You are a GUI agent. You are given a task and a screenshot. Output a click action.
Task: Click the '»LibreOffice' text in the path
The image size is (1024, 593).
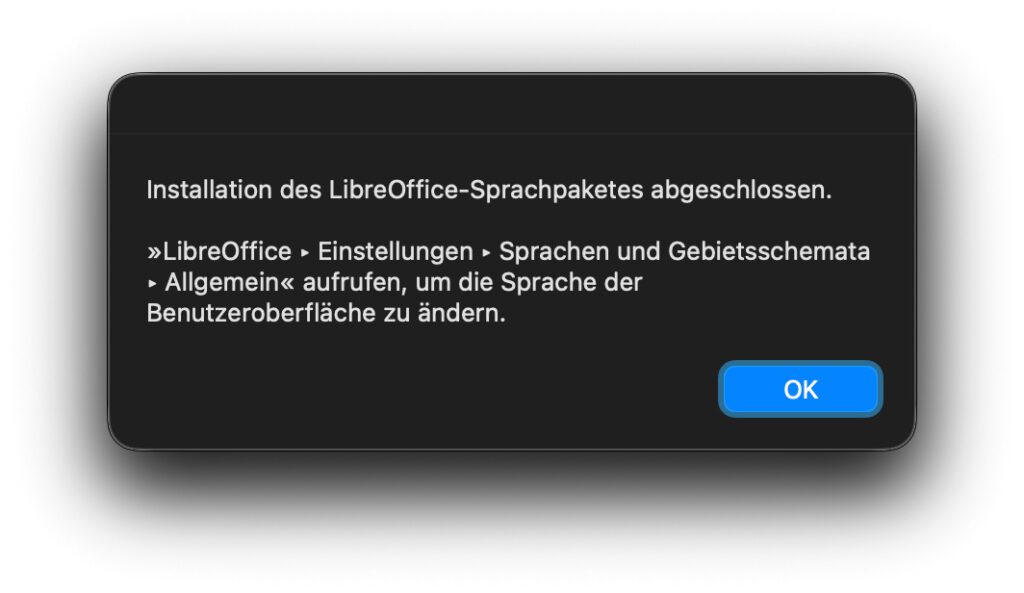(219, 252)
